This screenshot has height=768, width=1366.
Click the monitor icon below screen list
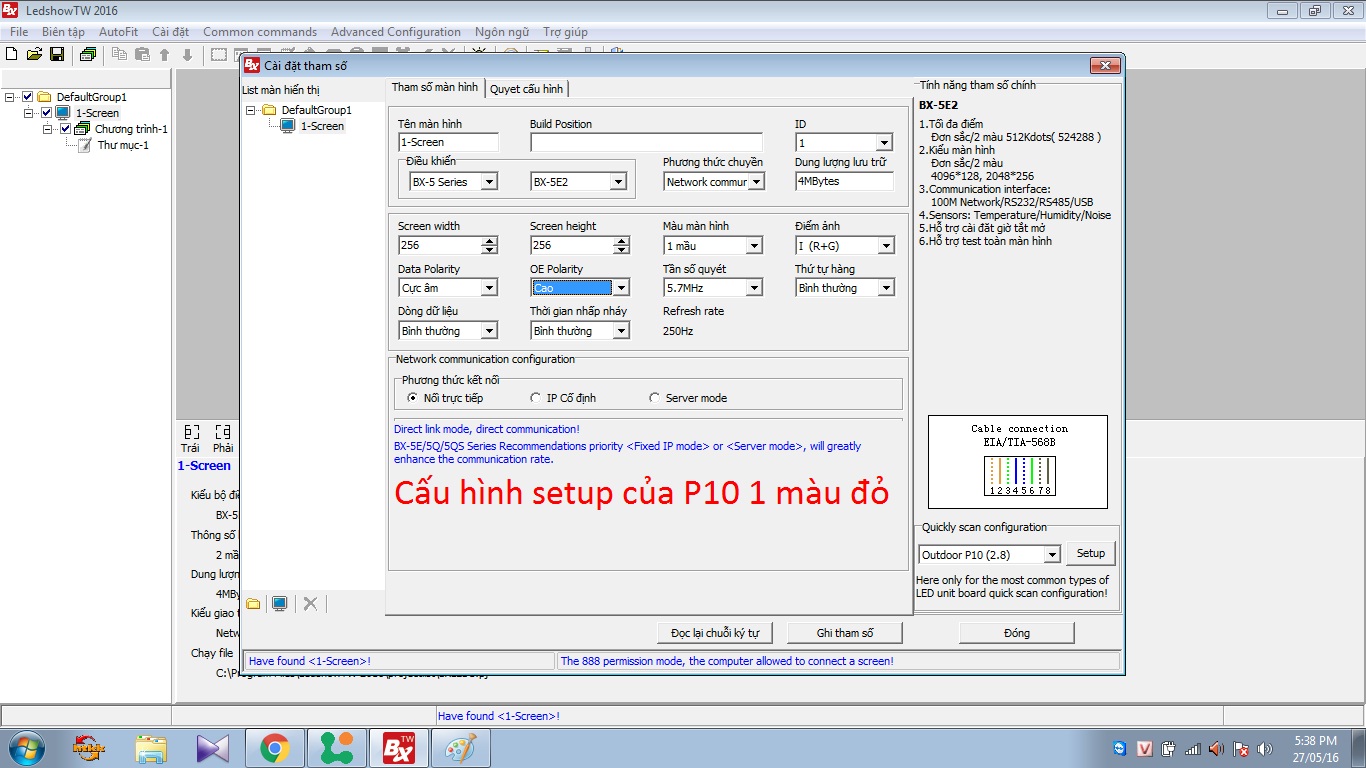coord(279,603)
